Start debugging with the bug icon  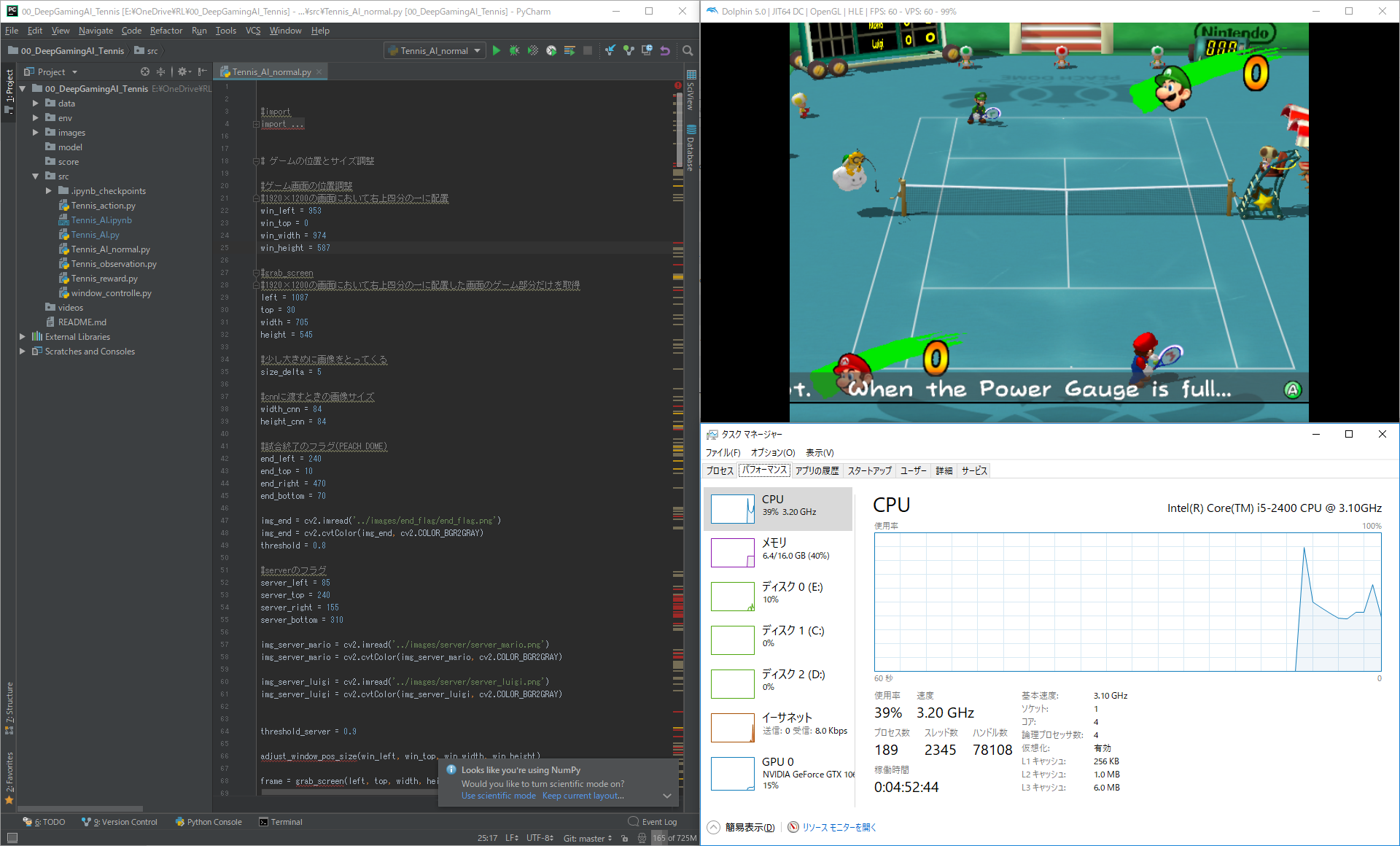click(x=514, y=50)
